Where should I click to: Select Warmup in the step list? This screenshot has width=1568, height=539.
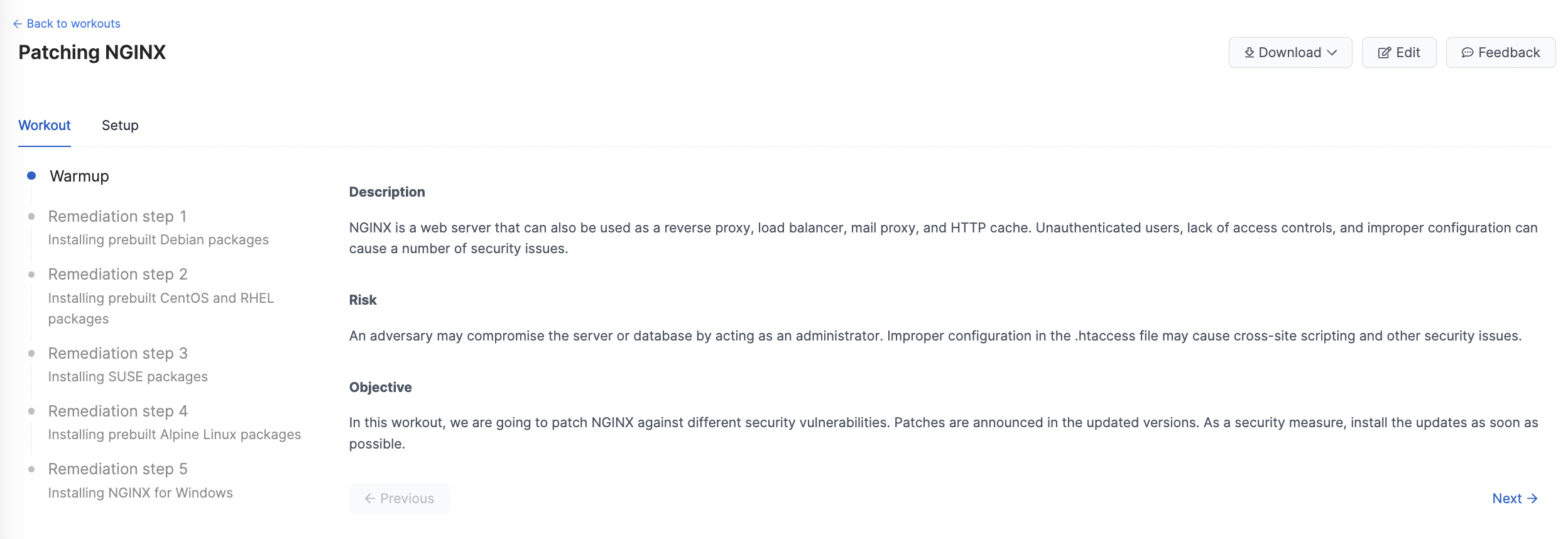79,176
